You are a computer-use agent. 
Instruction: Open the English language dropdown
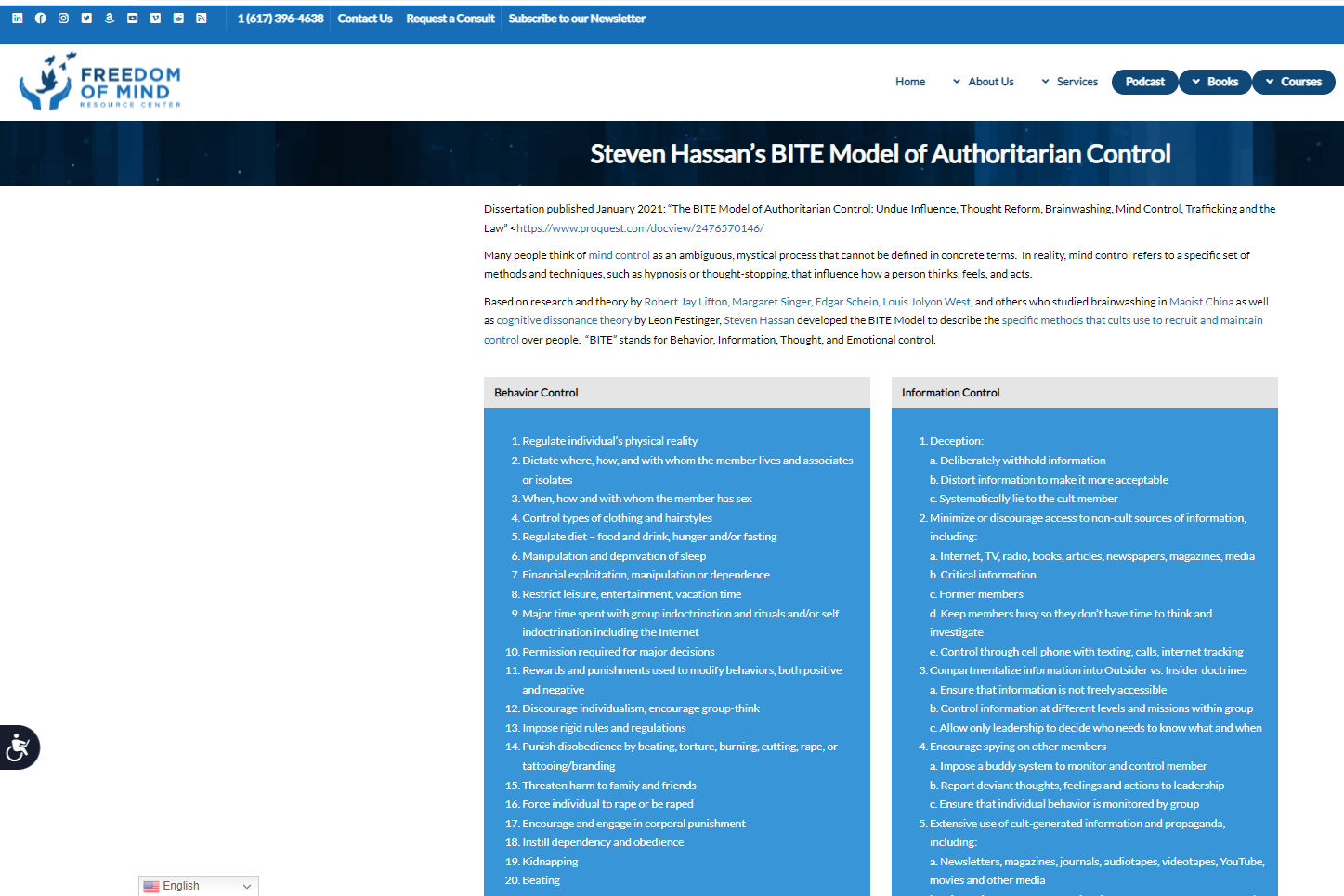(199, 886)
